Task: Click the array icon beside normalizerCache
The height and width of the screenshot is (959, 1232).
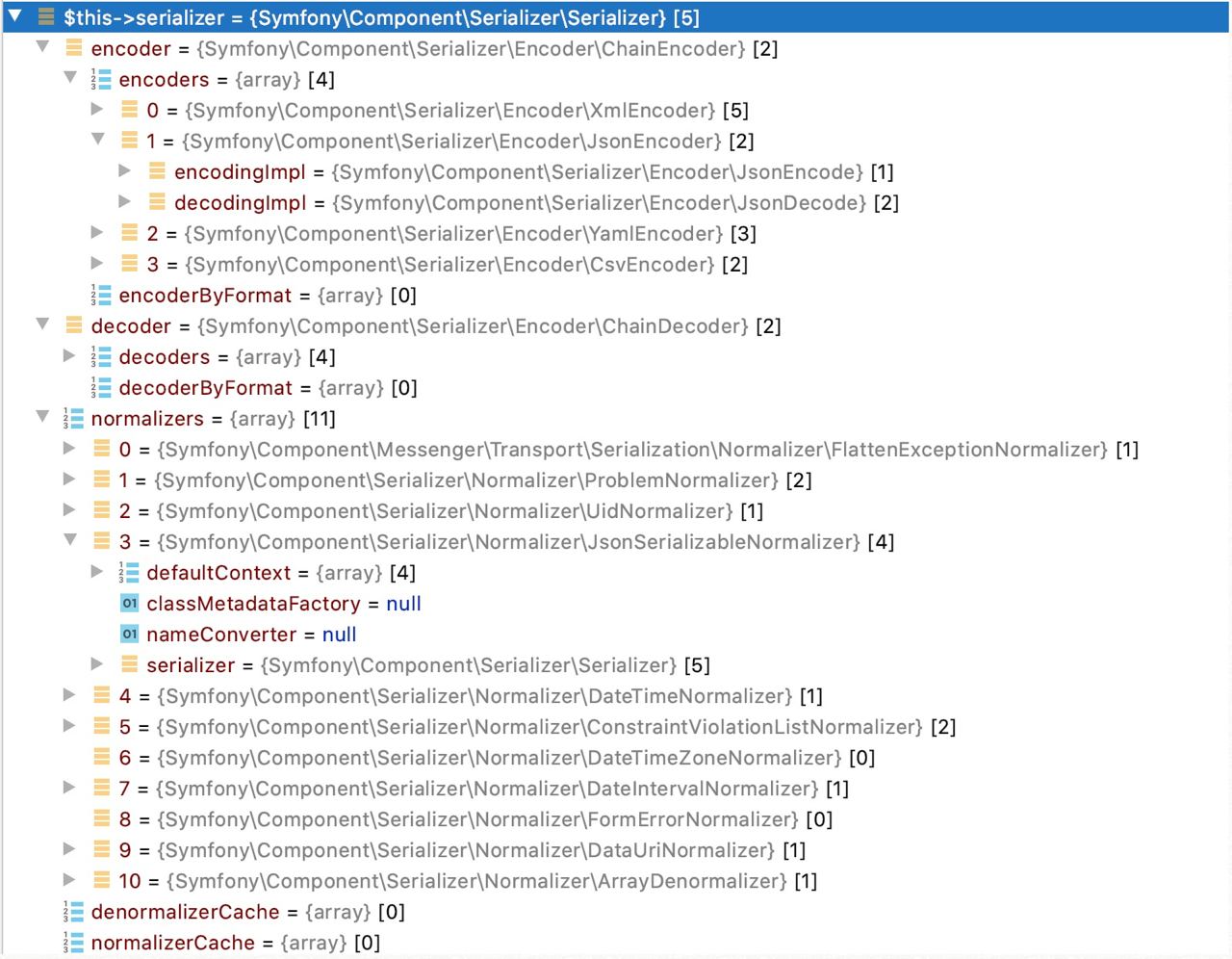Action: click(x=73, y=942)
